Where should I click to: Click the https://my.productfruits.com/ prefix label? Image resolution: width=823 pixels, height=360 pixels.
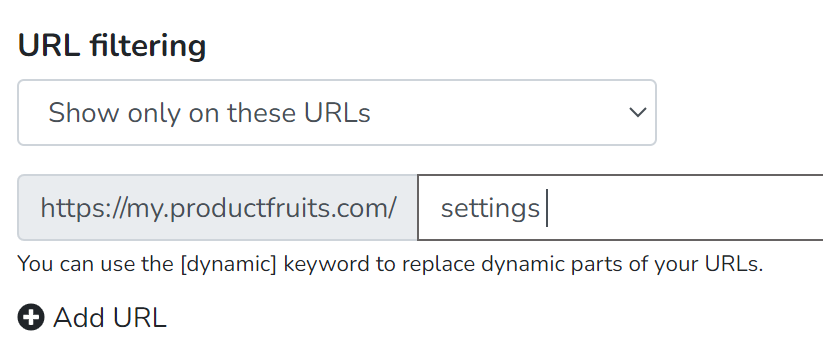tap(218, 208)
